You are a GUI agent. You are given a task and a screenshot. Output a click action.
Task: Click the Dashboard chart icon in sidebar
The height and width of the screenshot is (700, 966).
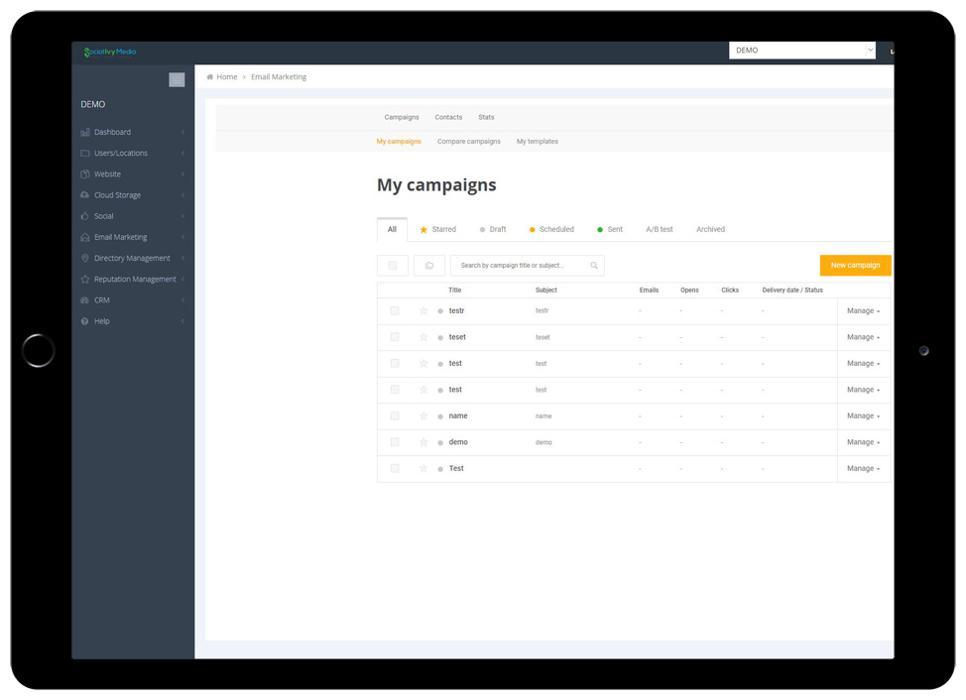[x=85, y=132]
